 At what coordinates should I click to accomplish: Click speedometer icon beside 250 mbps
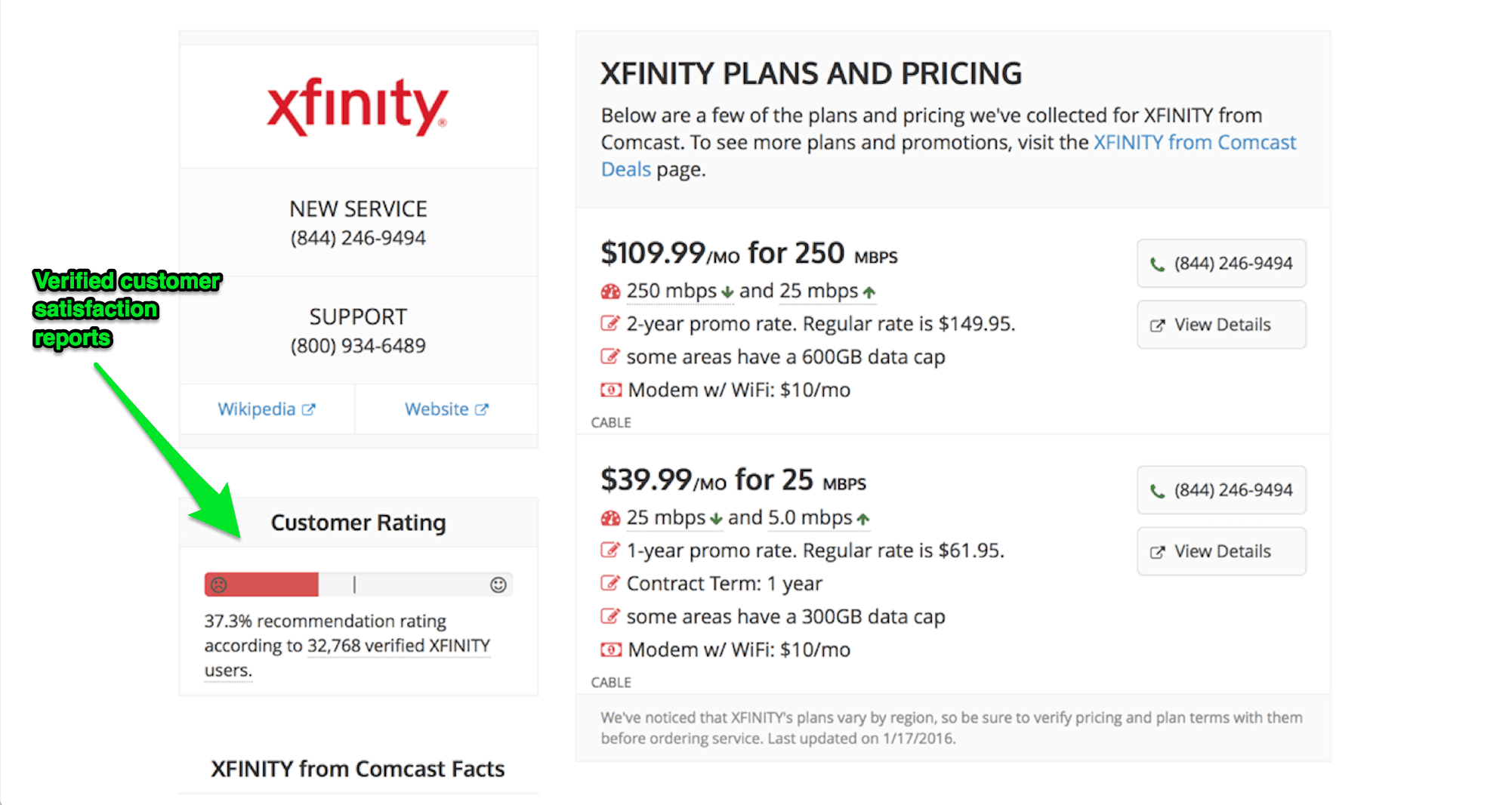coord(610,291)
